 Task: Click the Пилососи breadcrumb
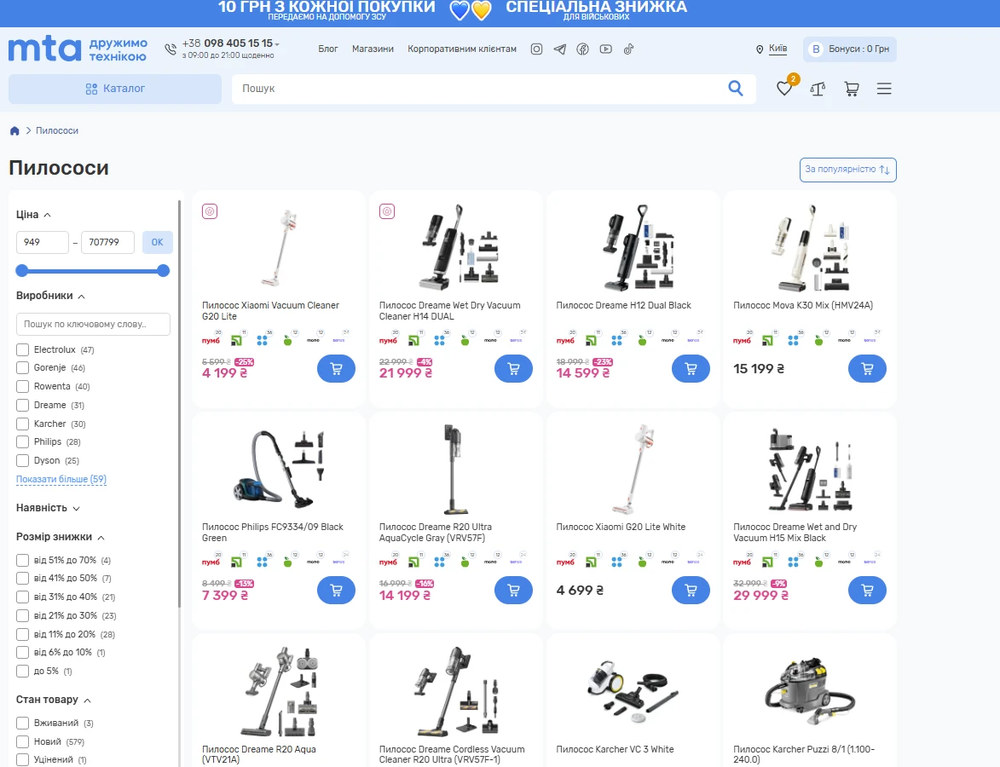pyautogui.click(x=57, y=131)
